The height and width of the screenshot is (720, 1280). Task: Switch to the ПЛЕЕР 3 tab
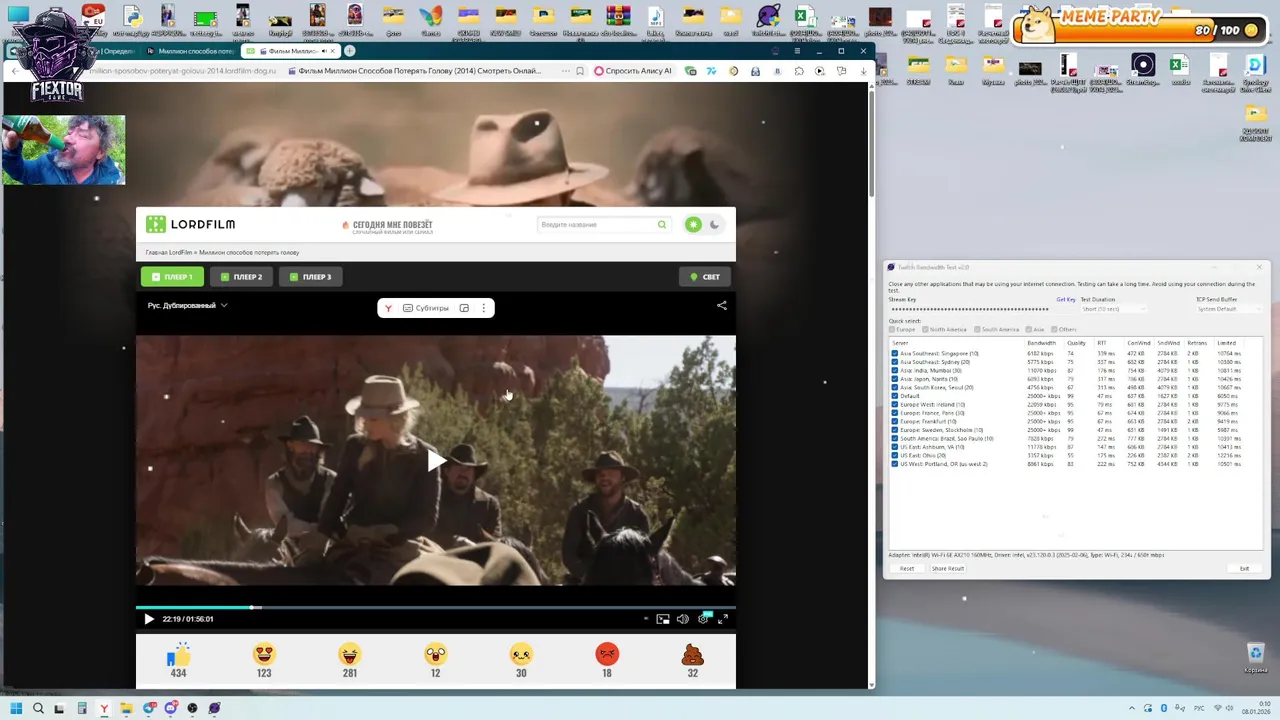[x=310, y=277]
